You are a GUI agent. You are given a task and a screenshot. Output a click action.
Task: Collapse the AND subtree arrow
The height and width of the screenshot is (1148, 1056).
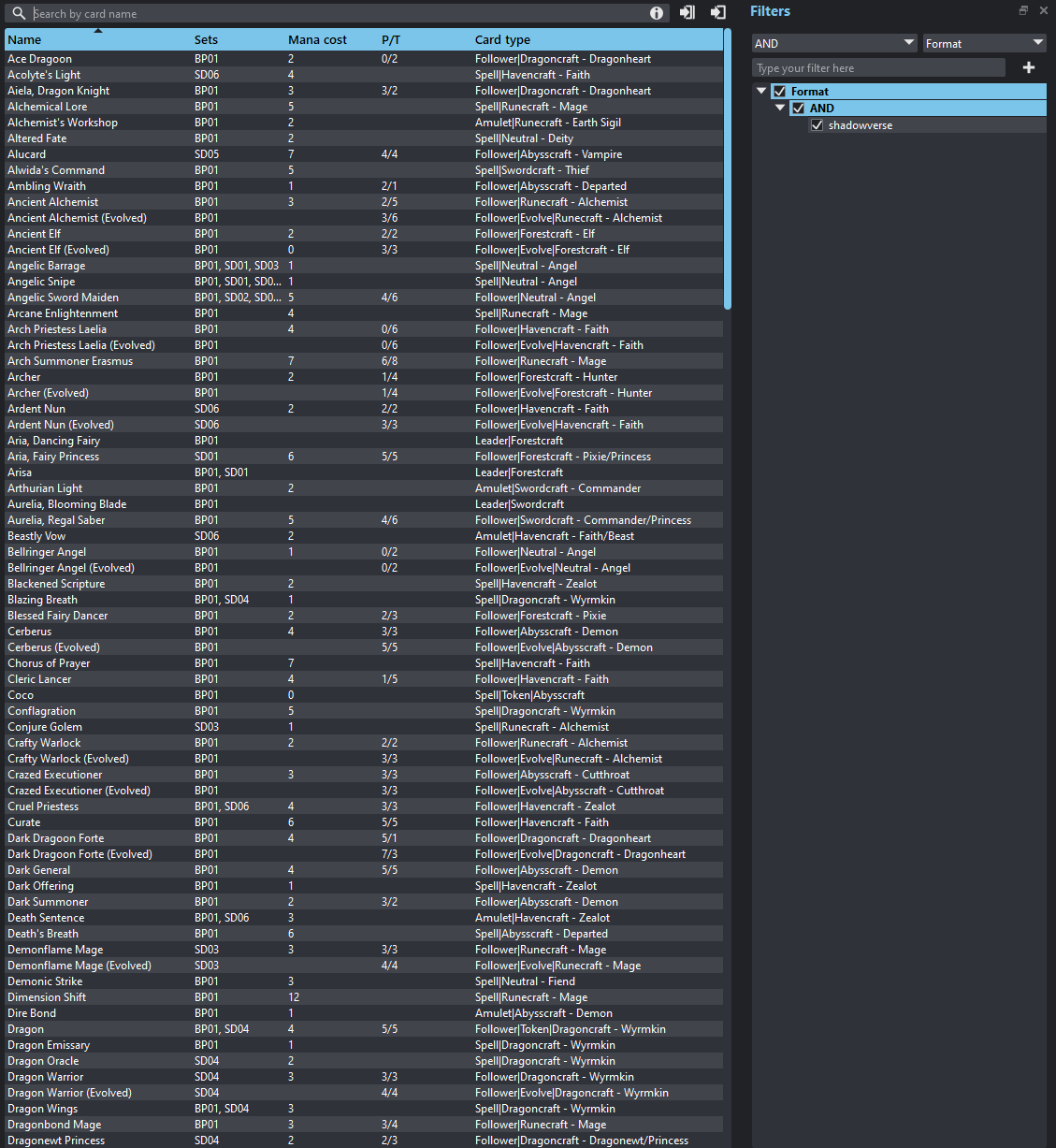pyautogui.click(x=780, y=108)
